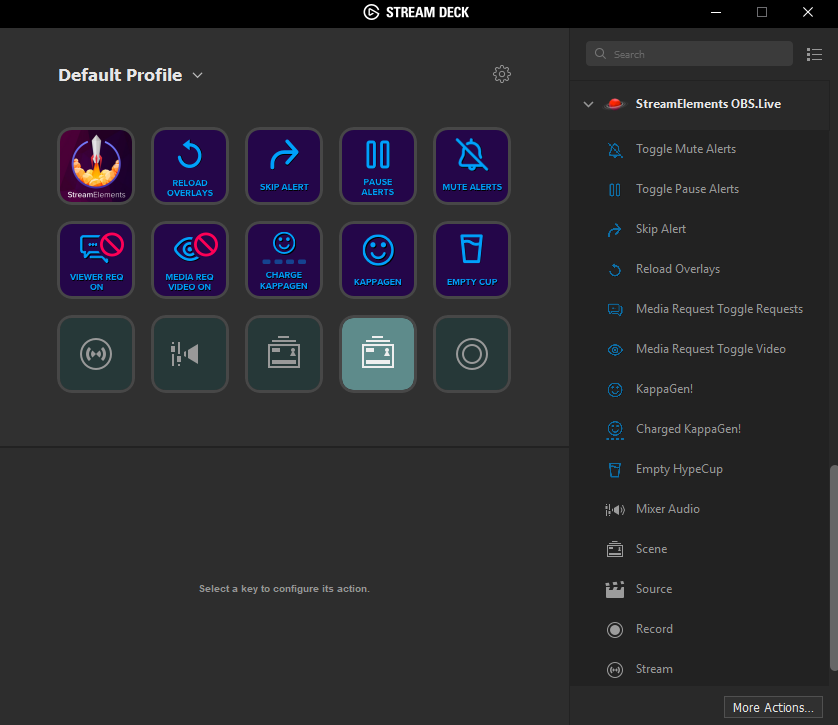Select the record circle key in grid
The height and width of the screenshot is (725, 838).
tap(472, 354)
